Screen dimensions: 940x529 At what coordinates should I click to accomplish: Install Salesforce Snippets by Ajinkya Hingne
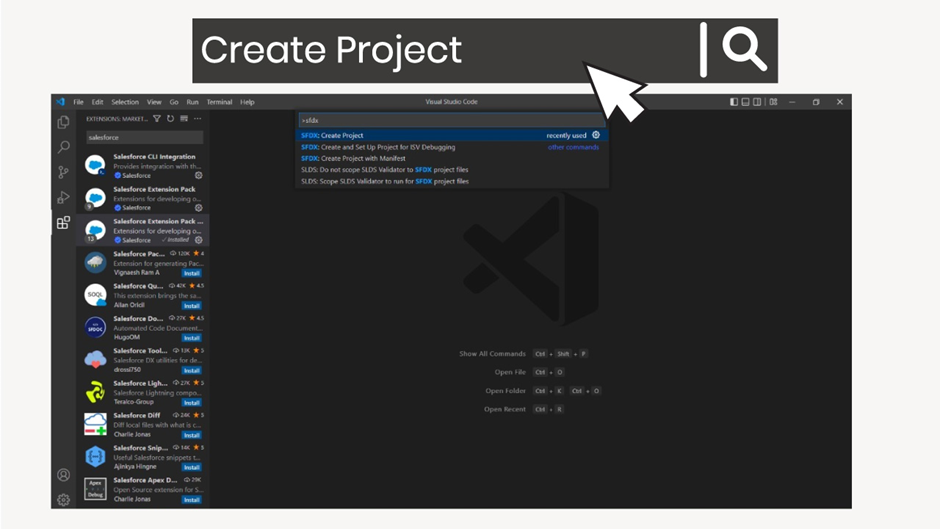[x=192, y=467]
